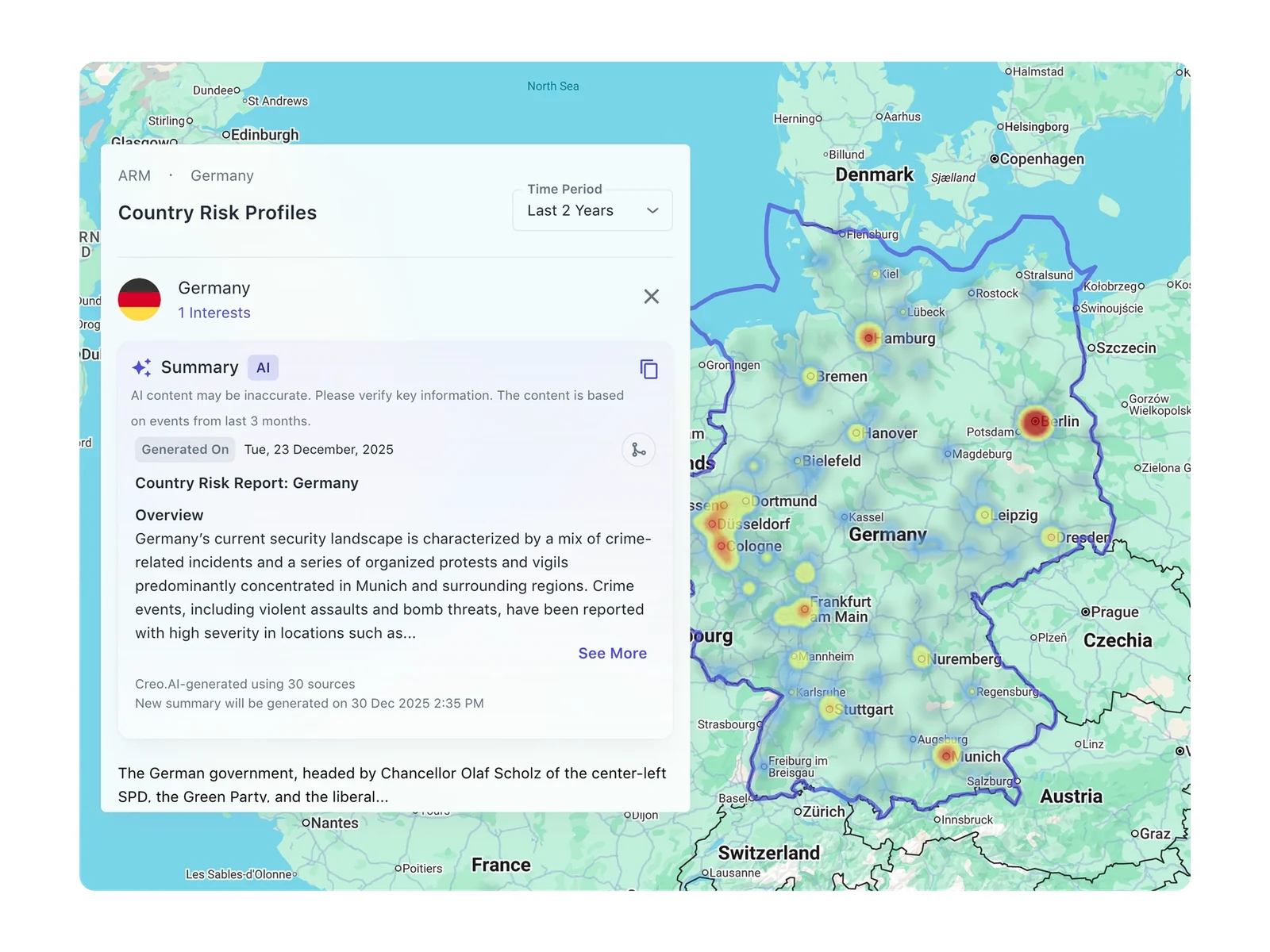
Task: Click the Germany breadcrumb item
Action: [222, 176]
